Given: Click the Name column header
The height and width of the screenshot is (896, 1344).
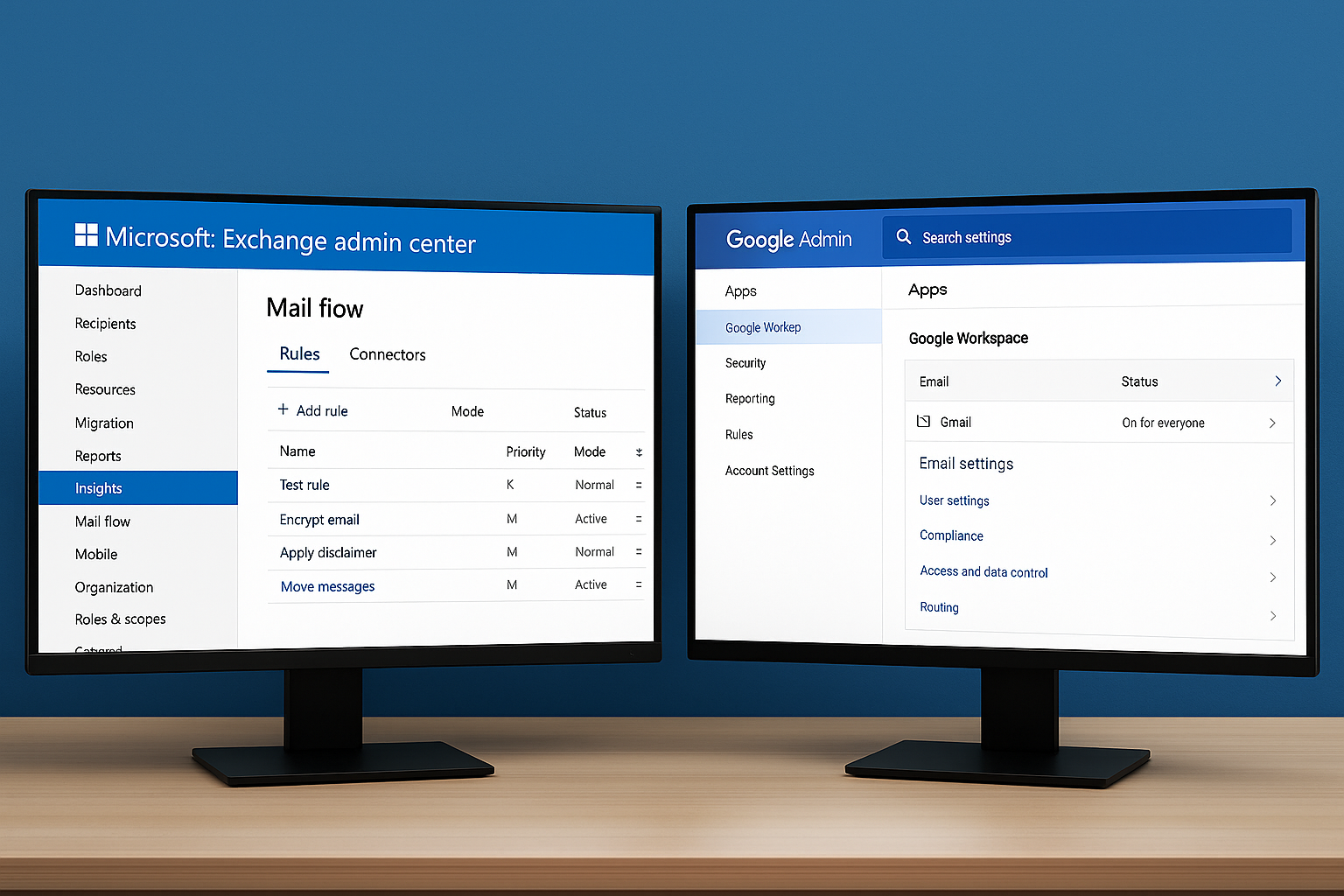Looking at the screenshot, I should 297,451.
